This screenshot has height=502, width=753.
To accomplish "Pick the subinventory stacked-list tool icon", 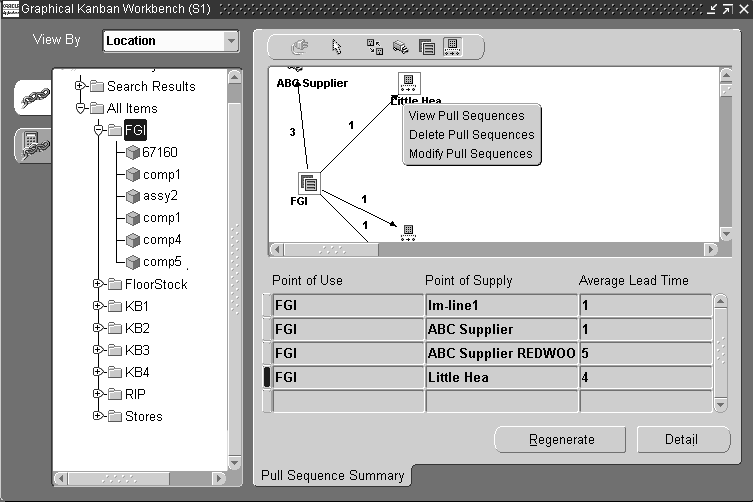I will pos(426,47).
